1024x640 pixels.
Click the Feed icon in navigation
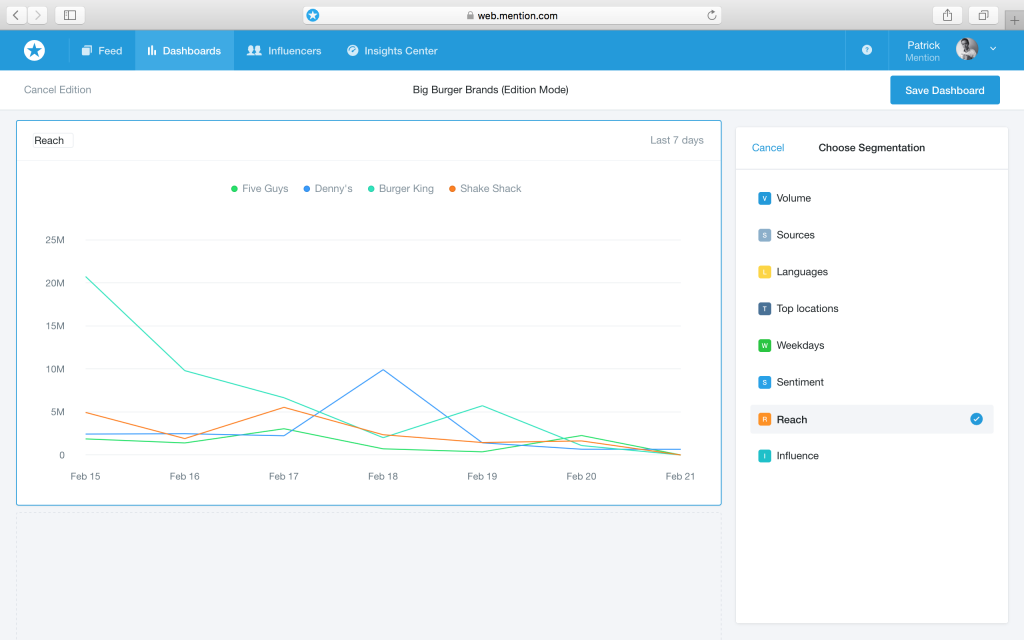pos(86,50)
